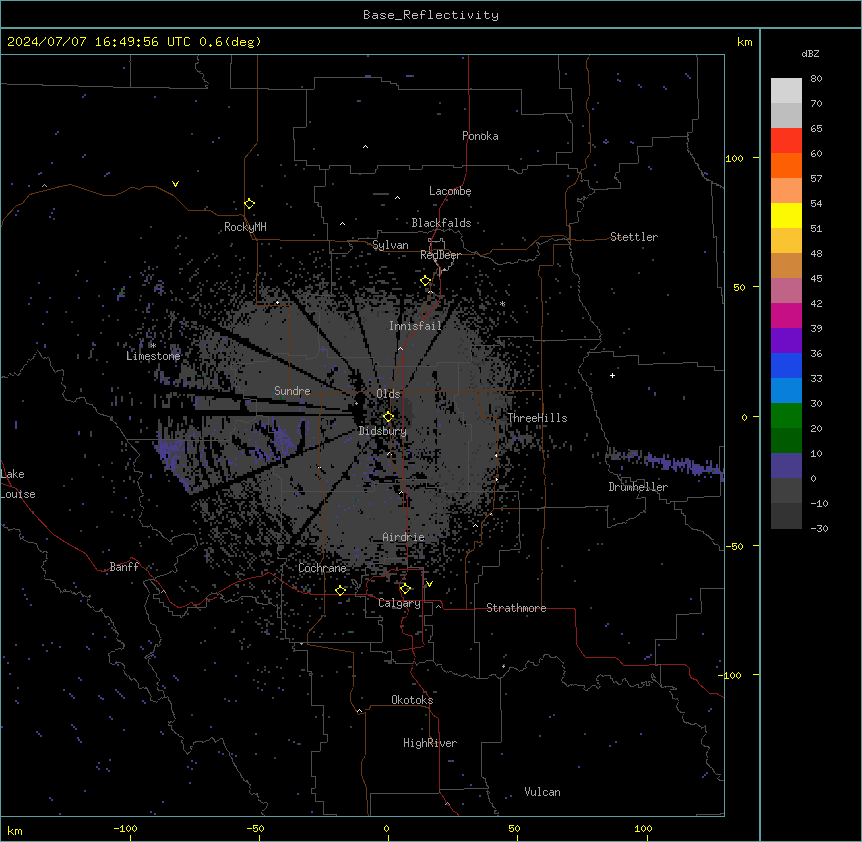This screenshot has height=842, width=862.
Task: Click the yellow V marker east of Calgary
Action: coord(429,584)
